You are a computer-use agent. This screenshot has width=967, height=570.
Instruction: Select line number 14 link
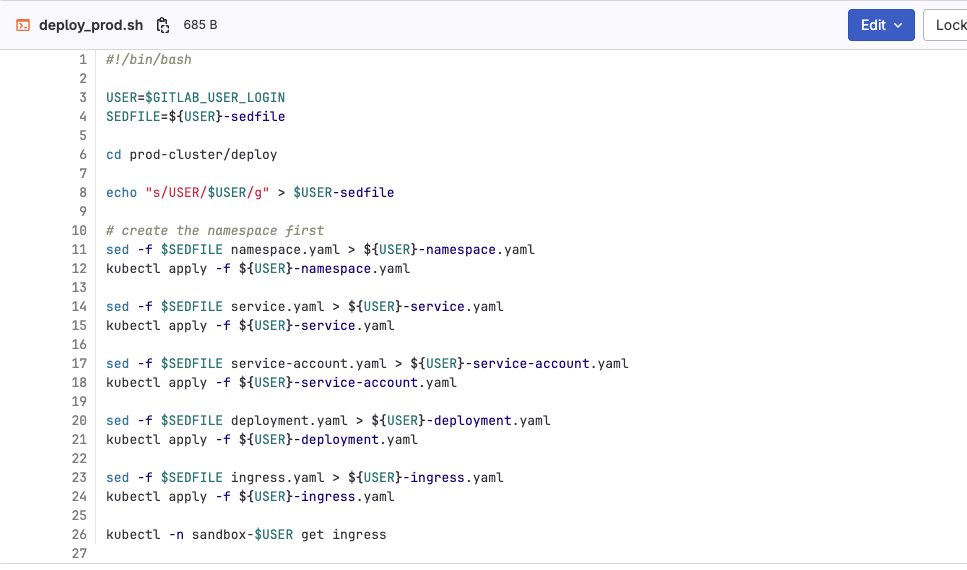pos(79,307)
